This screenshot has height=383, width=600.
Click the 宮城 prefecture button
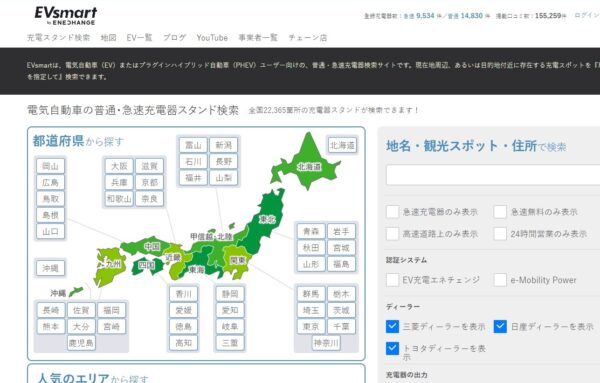click(341, 248)
